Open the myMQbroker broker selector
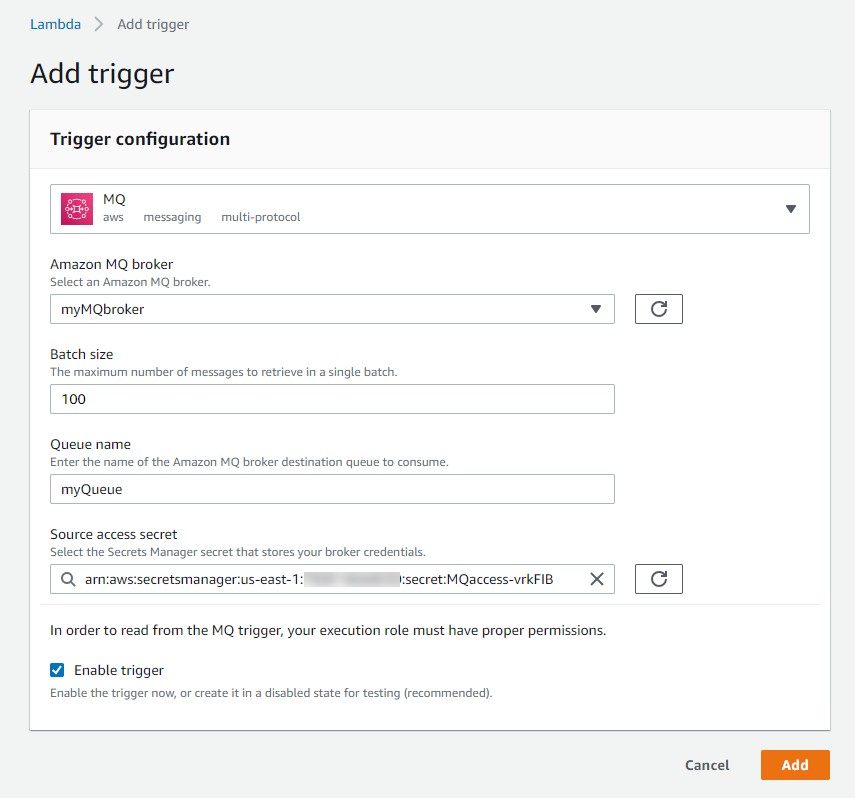The image size is (855, 798). click(x=332, y=309)
